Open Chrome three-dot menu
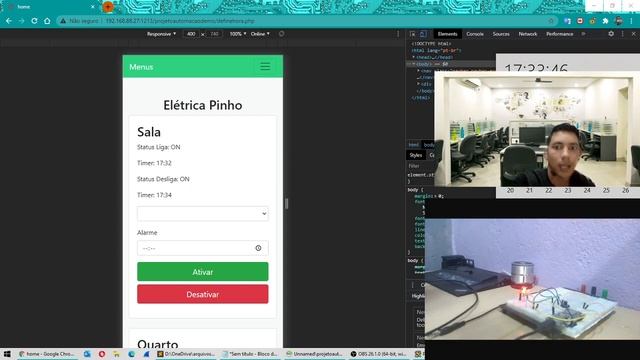 (x=631, y=21)
